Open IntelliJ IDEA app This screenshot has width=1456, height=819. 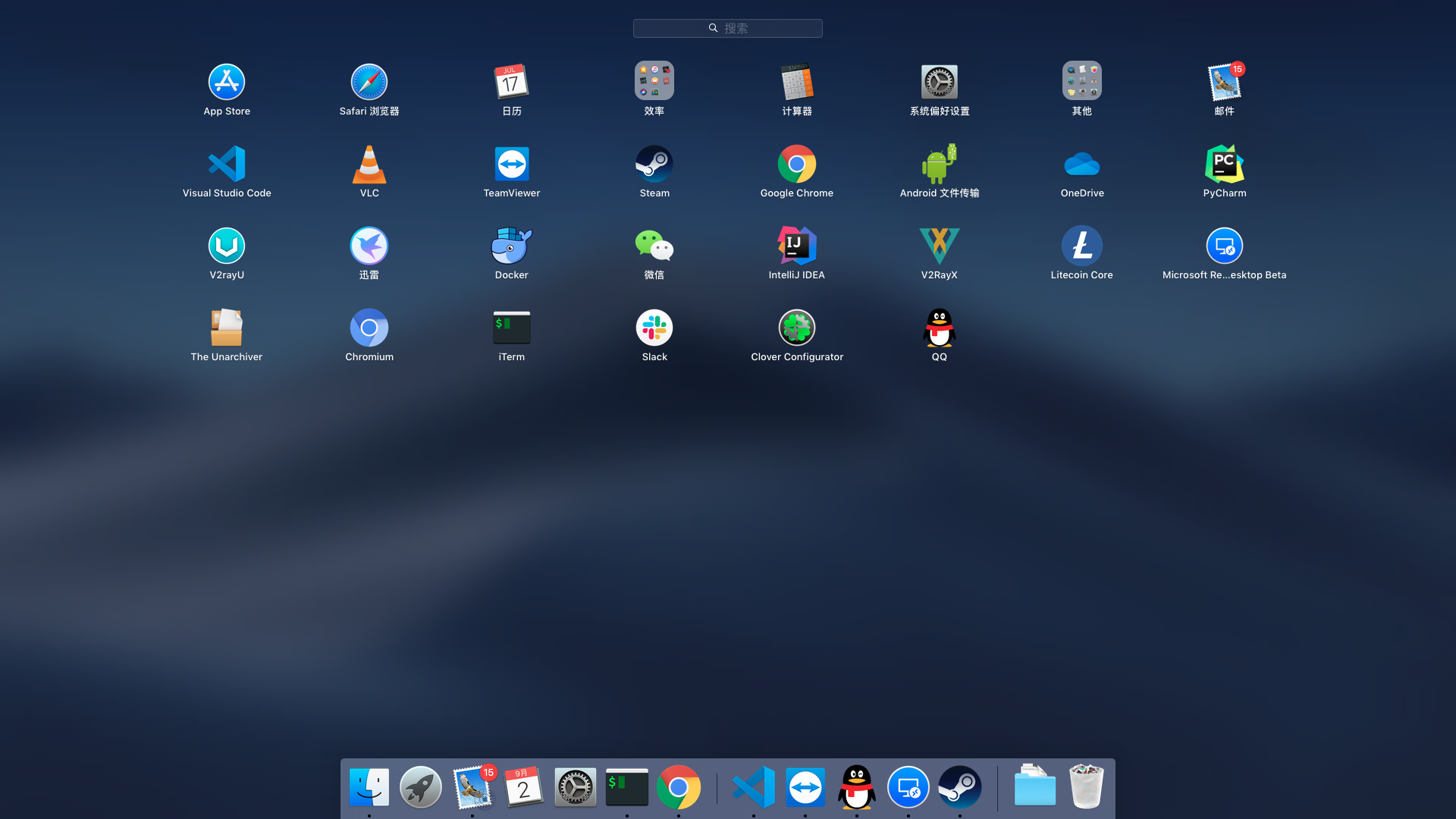pyautogui.click(x=796, y=246)
